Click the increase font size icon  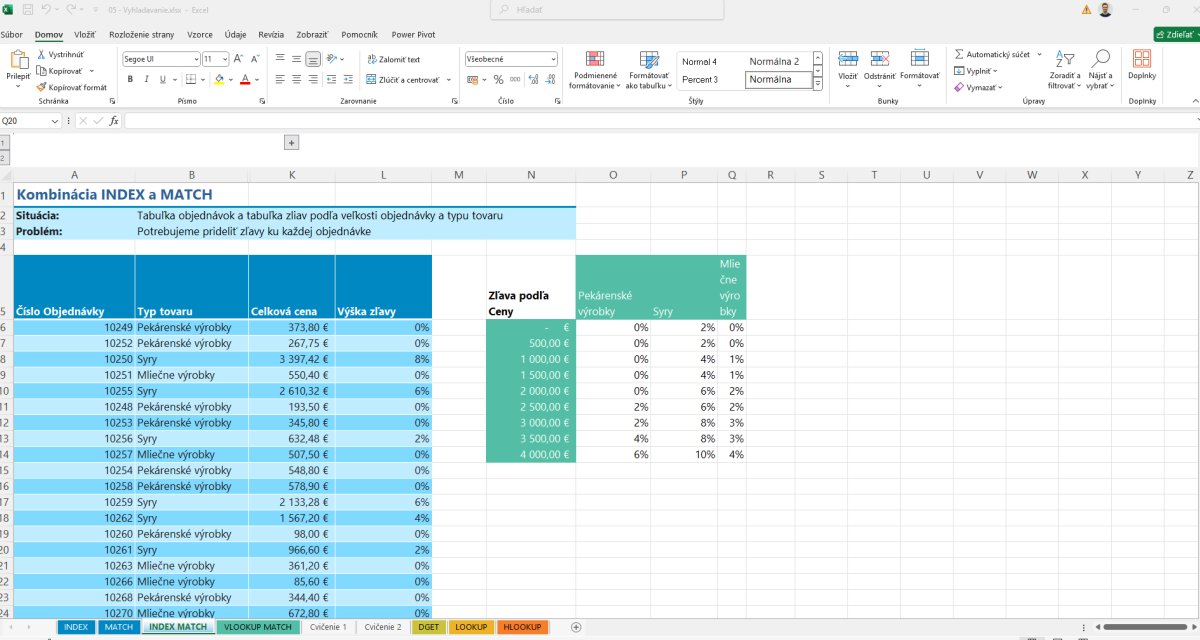click(239, 59)
